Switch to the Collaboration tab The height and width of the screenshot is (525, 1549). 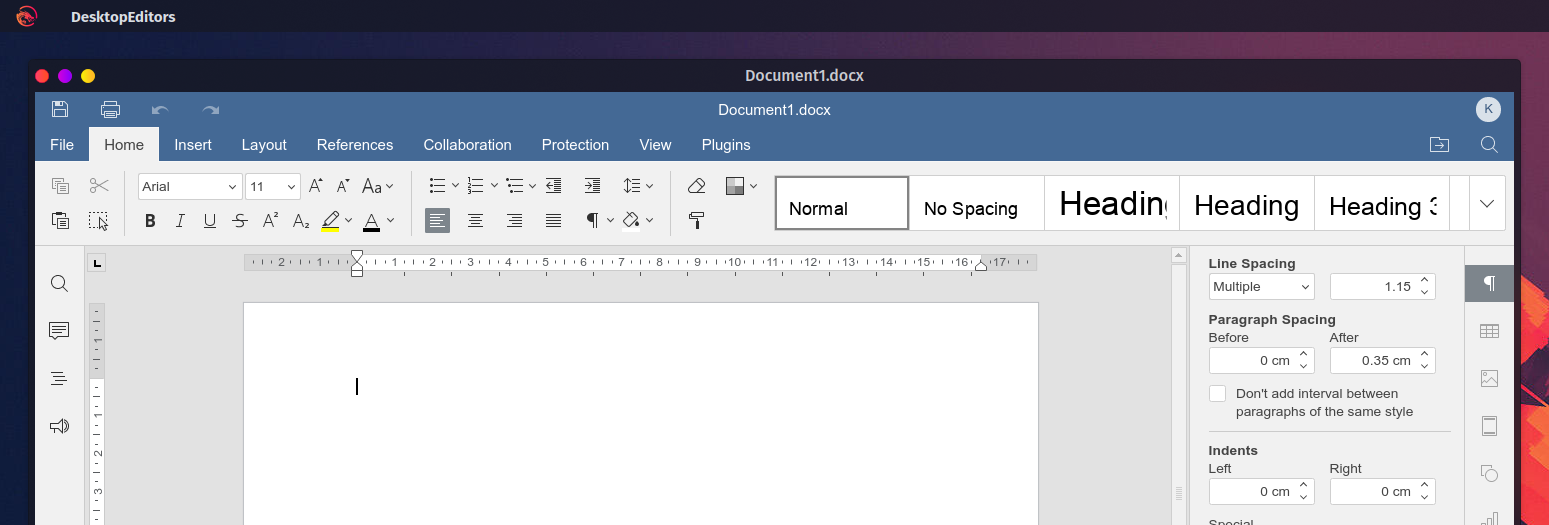(x=467, y=145)
